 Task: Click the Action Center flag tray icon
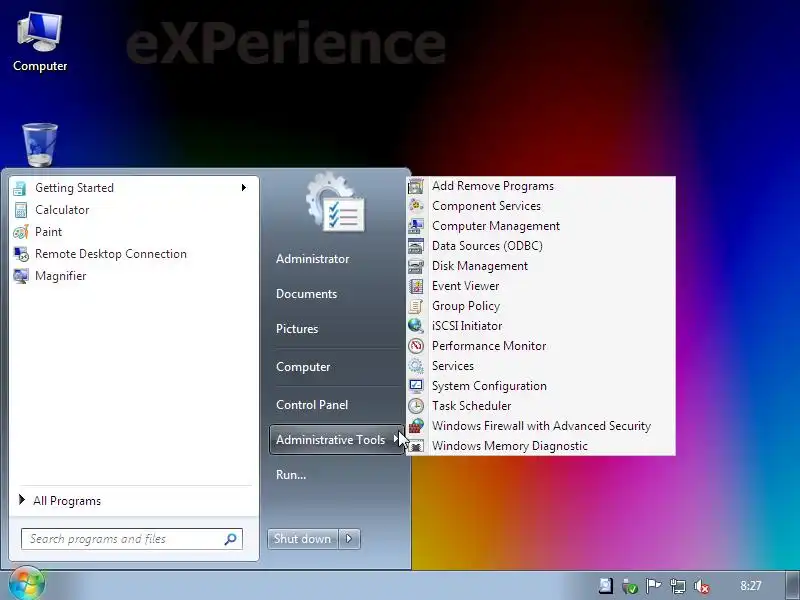[654, 586]
